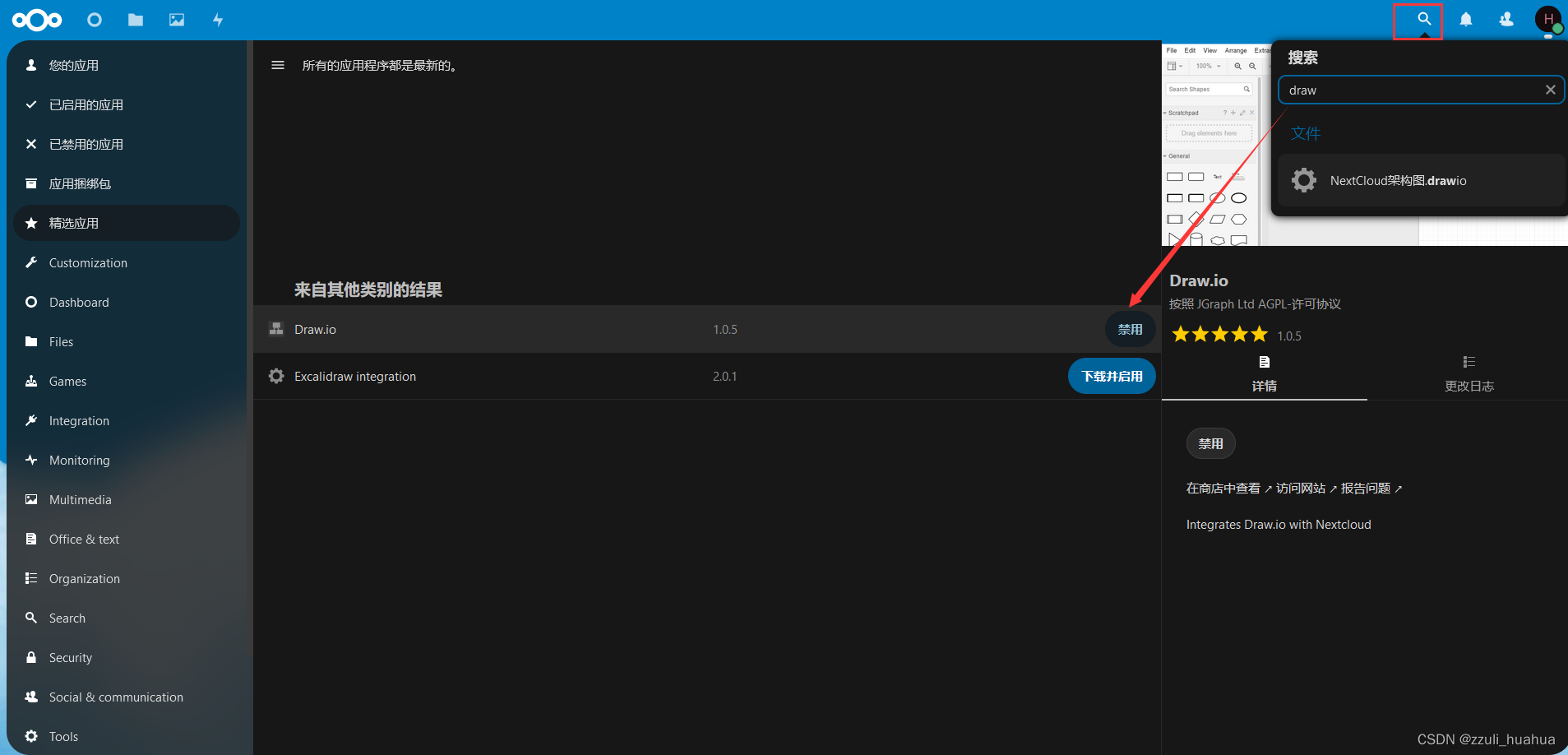Click version 1.0.5 in Draw.io row

point(724,329)
